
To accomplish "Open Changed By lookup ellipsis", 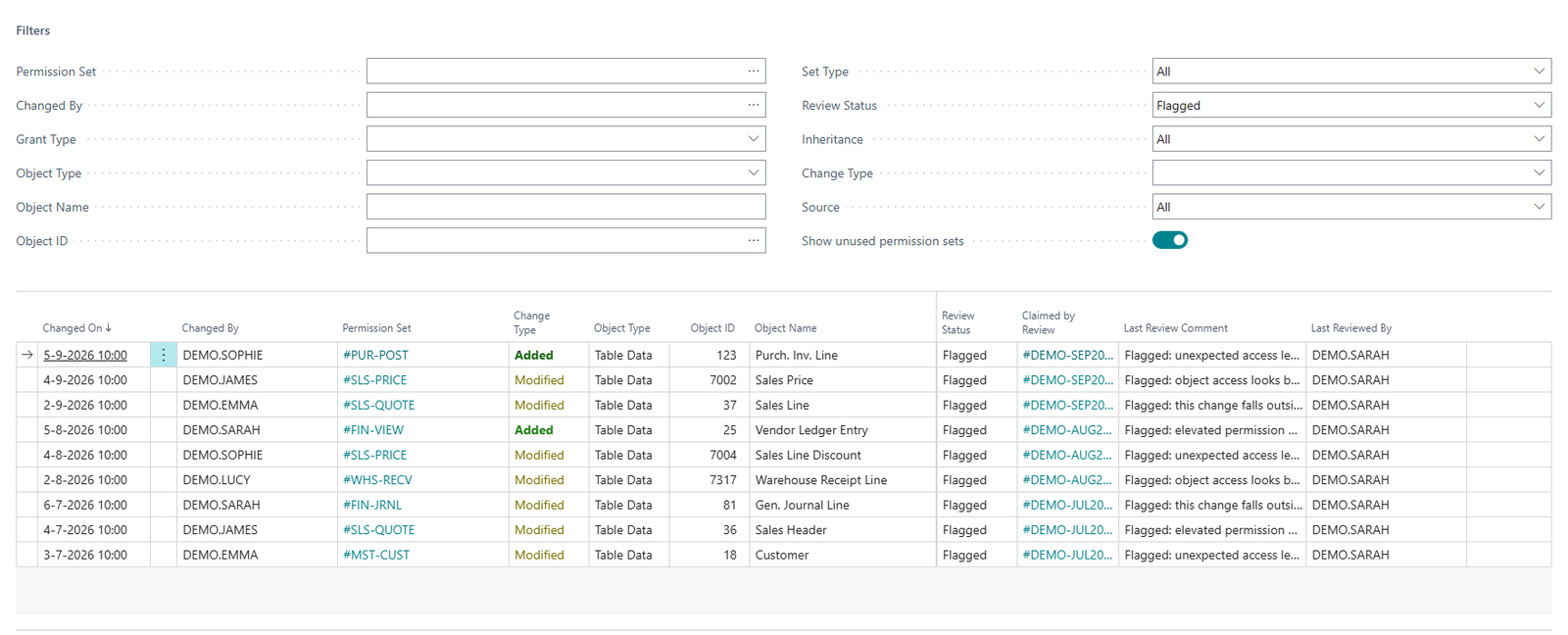I will 753,105.
